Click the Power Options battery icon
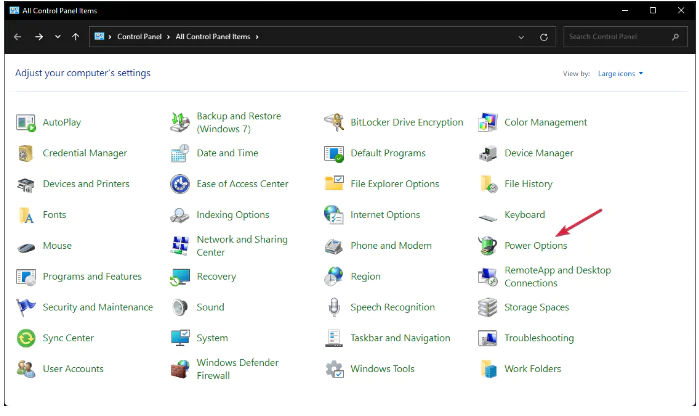 [x=488, y=246]
